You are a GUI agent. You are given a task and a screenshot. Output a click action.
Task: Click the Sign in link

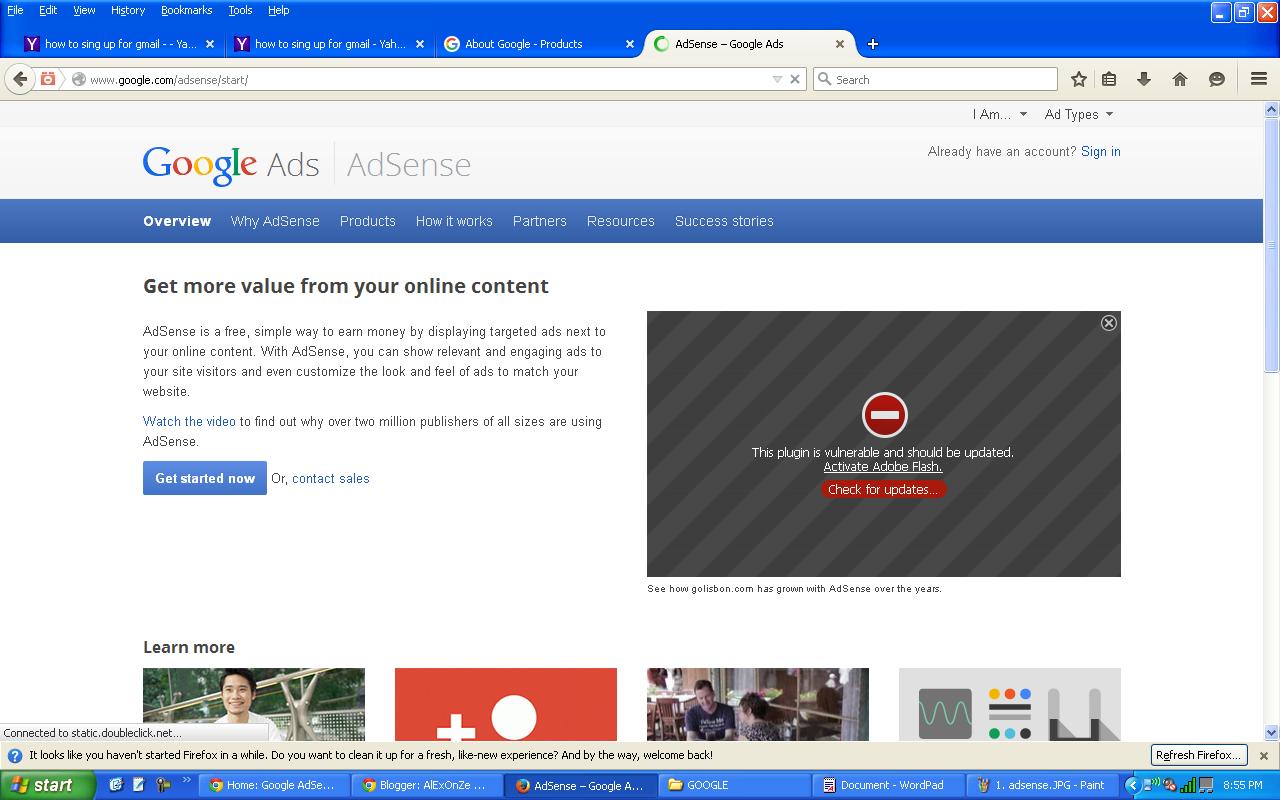[1101, 152]
